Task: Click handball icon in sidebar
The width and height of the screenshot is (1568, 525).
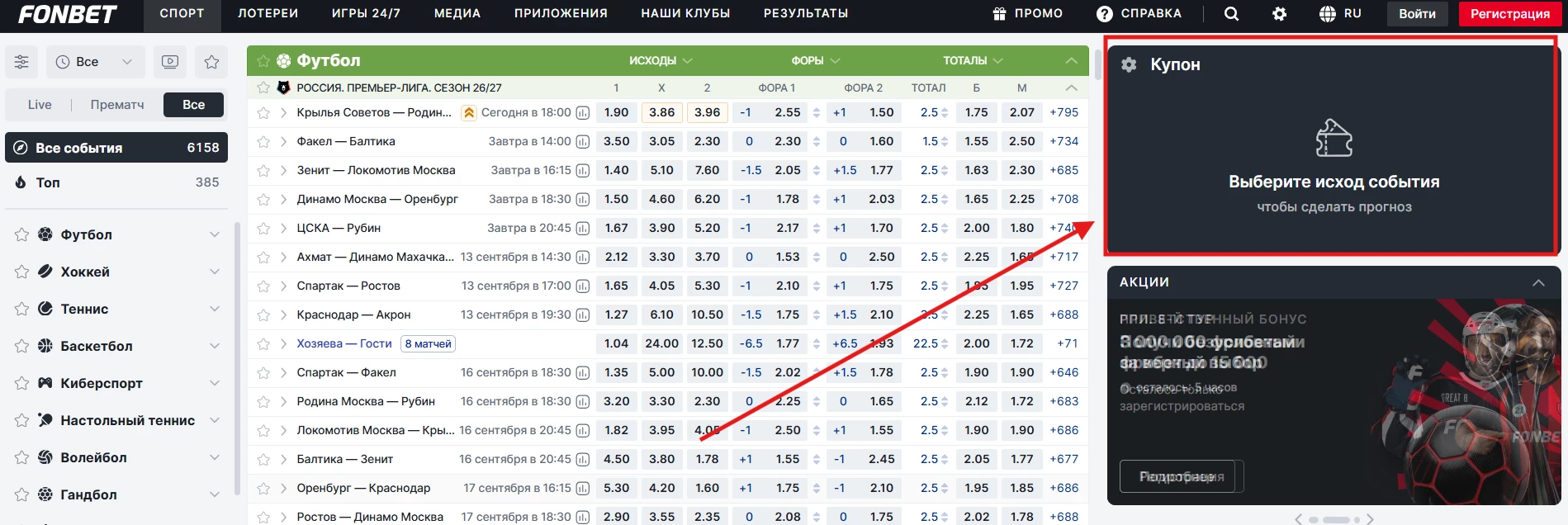Action: tap(45, 494)
